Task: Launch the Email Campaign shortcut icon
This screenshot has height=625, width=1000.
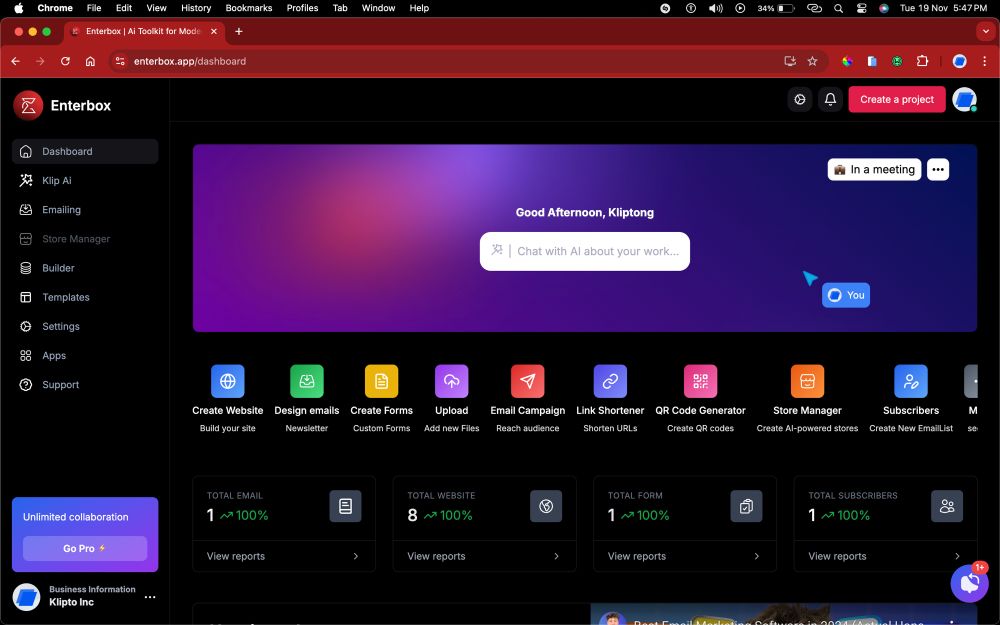Action: (527, 381)
